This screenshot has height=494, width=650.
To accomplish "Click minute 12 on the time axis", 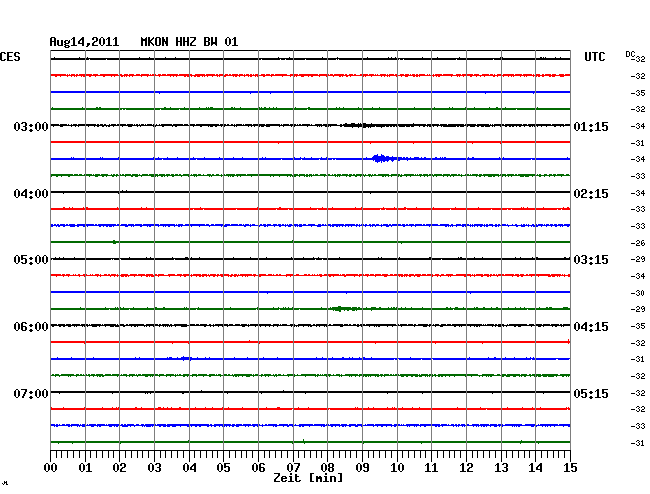I will tap(466, 468).
